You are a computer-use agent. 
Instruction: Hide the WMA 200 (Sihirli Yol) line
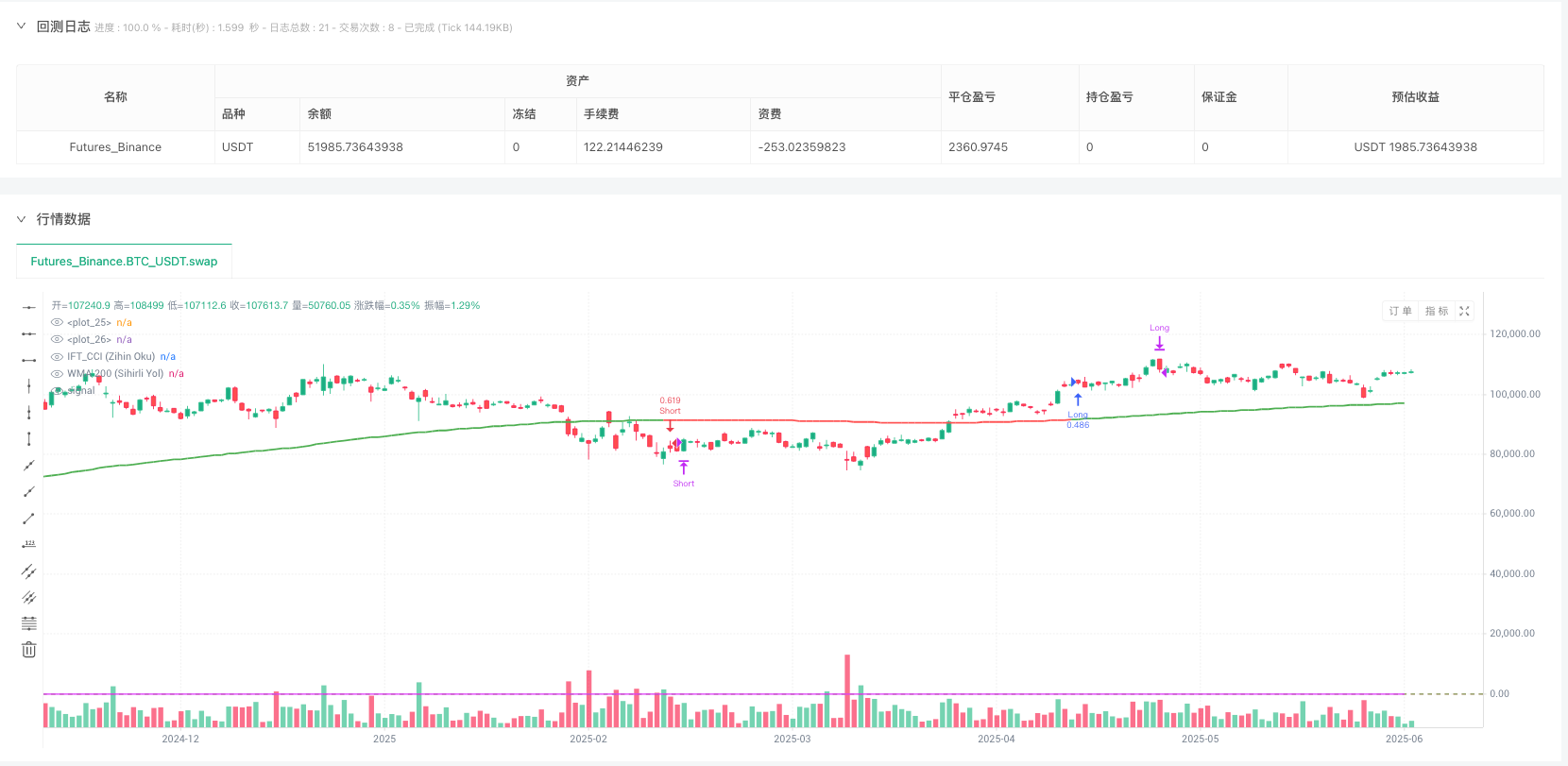click(x=58, y=374)
